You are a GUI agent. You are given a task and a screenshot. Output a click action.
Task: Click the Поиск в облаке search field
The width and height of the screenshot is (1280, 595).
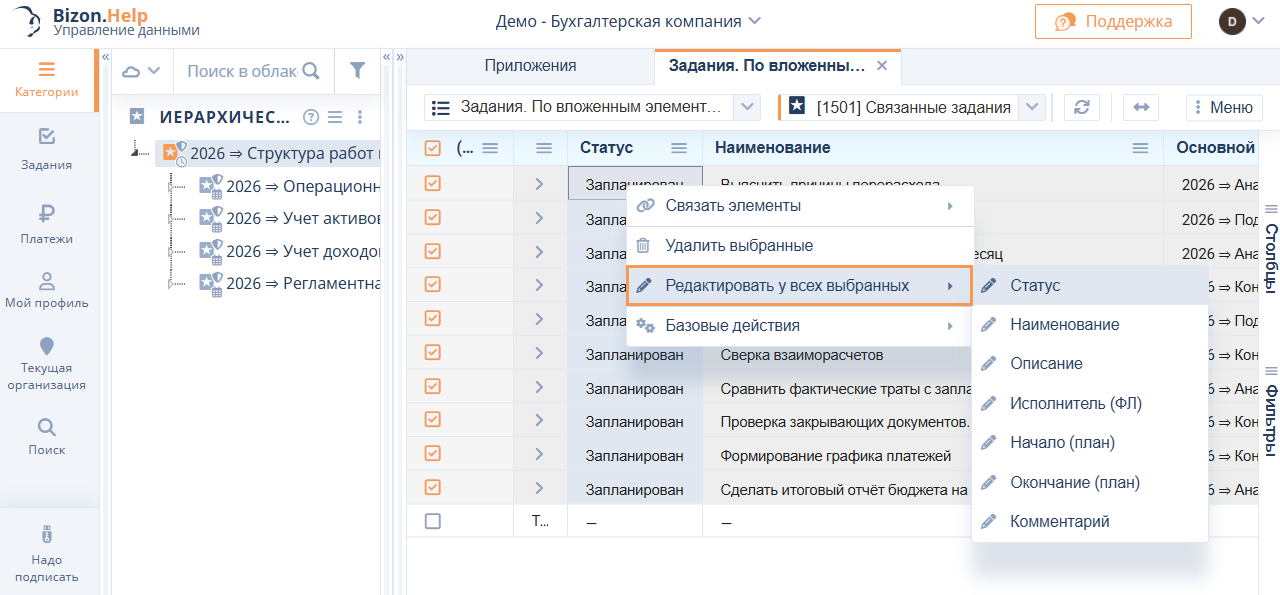(243, 71)
